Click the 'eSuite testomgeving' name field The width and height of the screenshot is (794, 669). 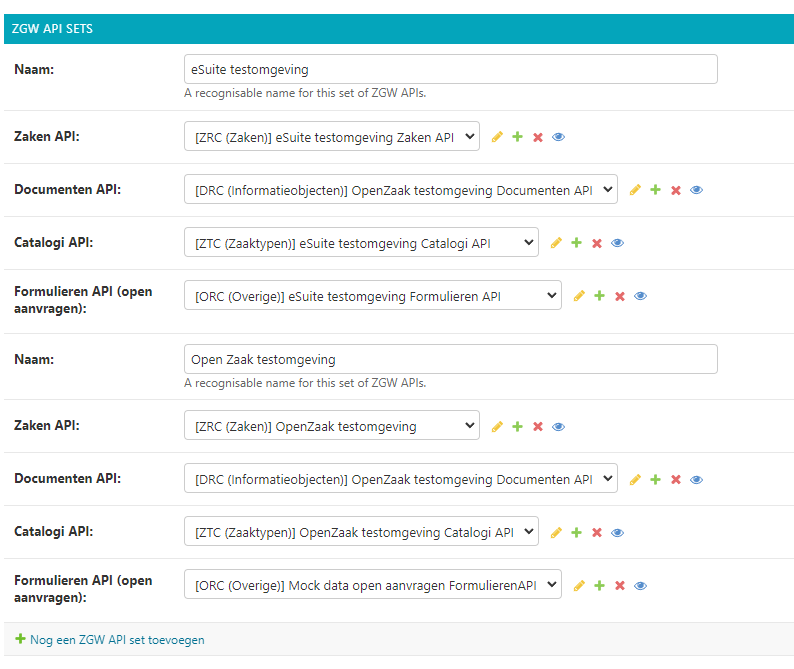click(x=450, y=69)
